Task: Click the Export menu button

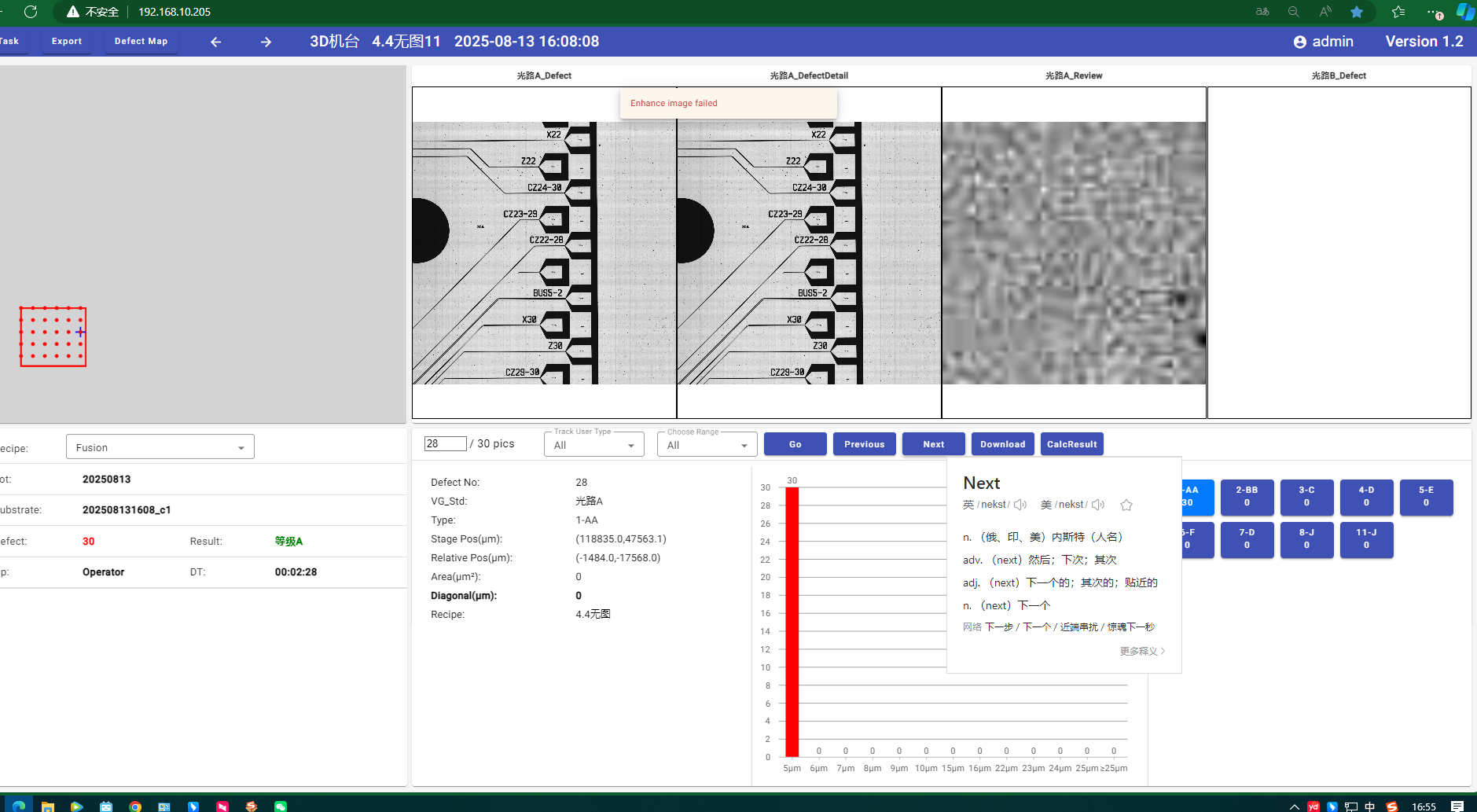Action: pos(67,42)
